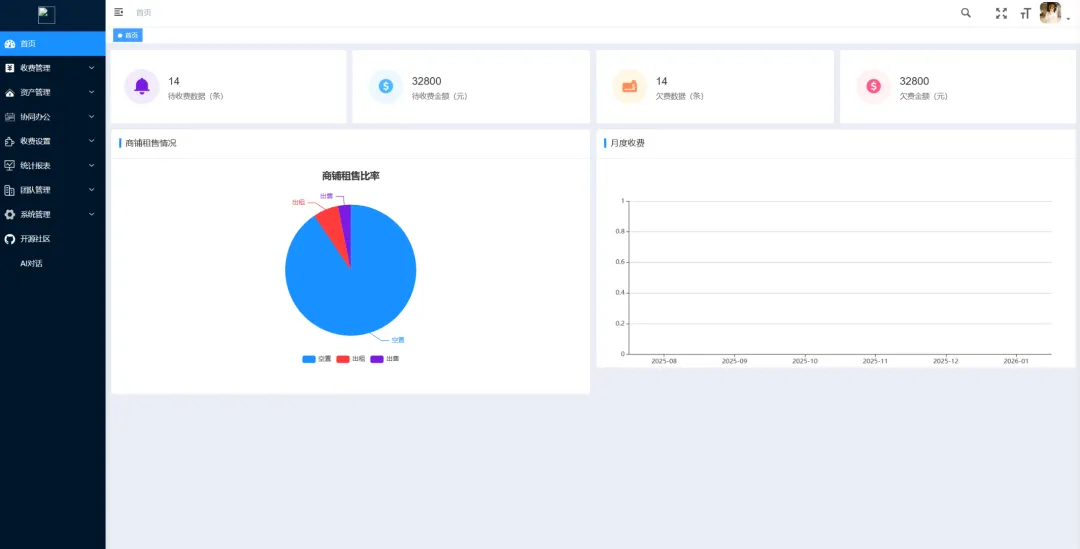Open the AI对话 menu item
This screenshot has height=549, width=1080.
(32, 263)
